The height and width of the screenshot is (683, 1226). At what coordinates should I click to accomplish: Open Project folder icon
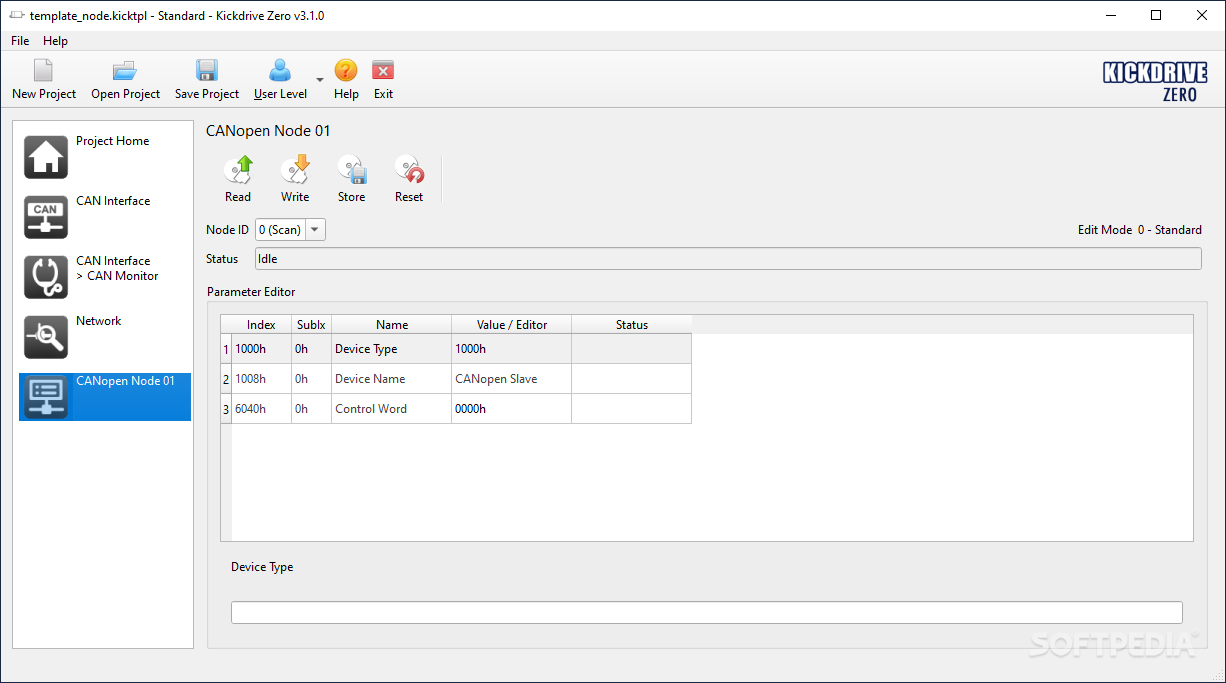[x=125, y=70]
